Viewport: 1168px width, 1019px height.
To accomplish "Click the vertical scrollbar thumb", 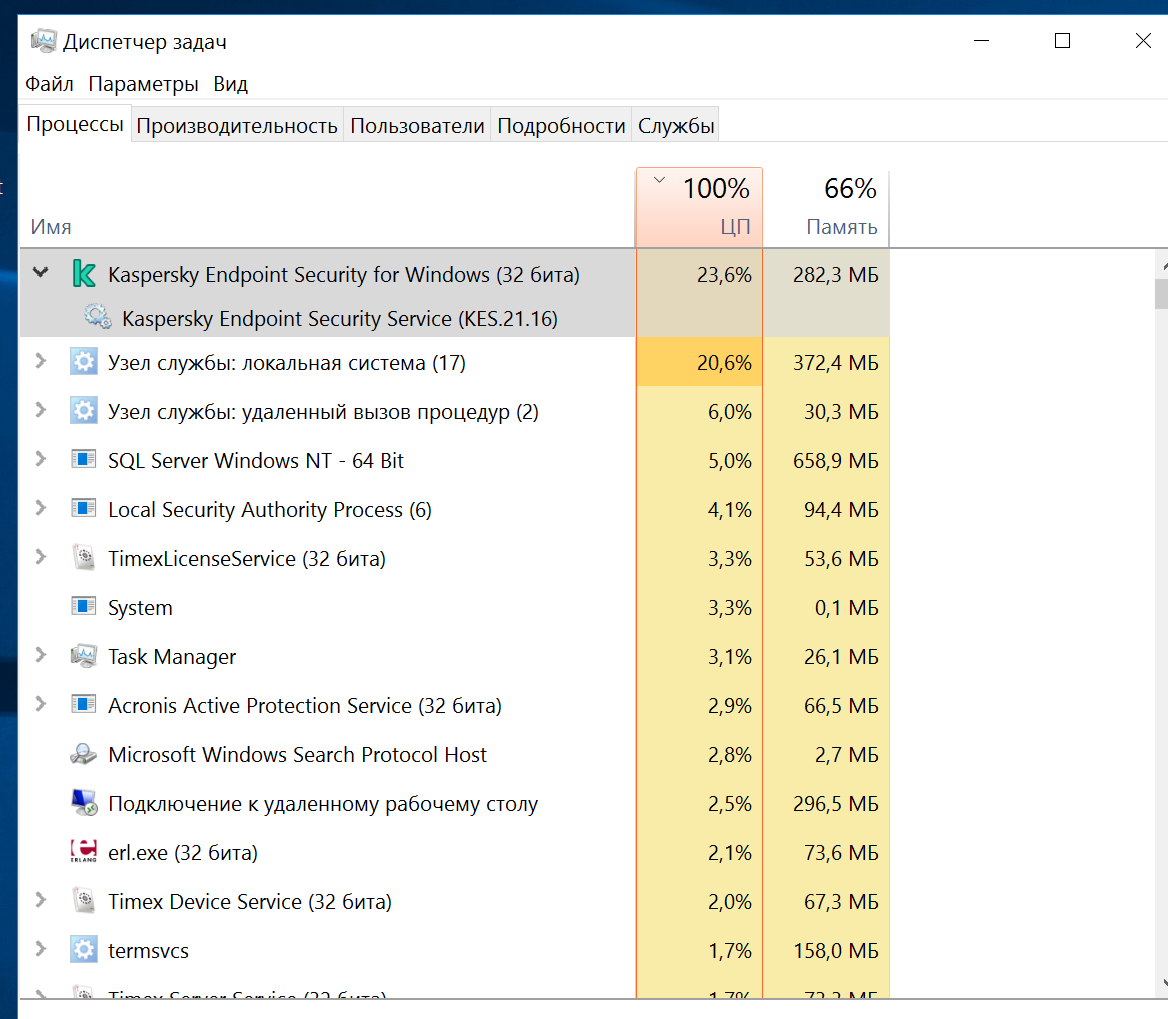I will (x=1161, y=293).
